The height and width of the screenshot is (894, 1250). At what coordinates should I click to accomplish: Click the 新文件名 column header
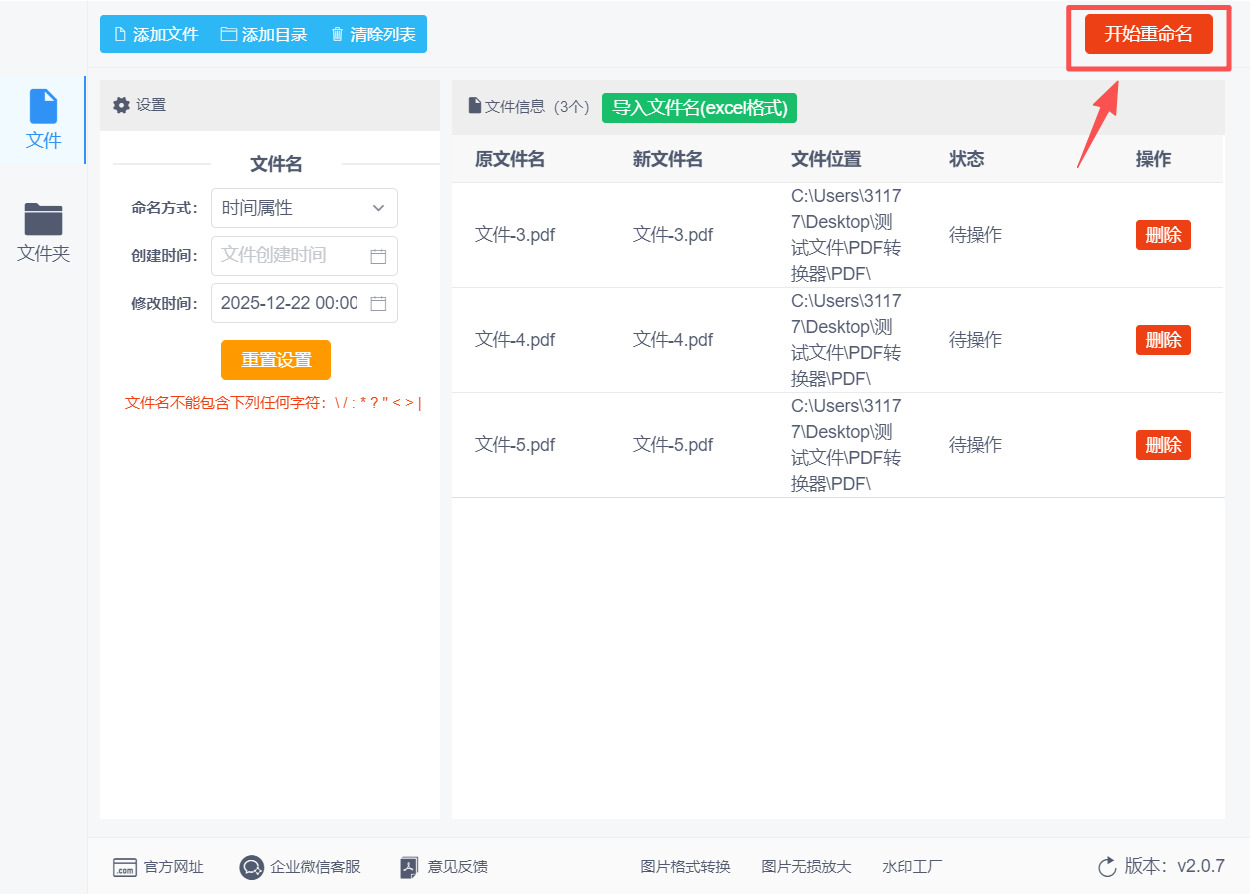tap(668, 159)
